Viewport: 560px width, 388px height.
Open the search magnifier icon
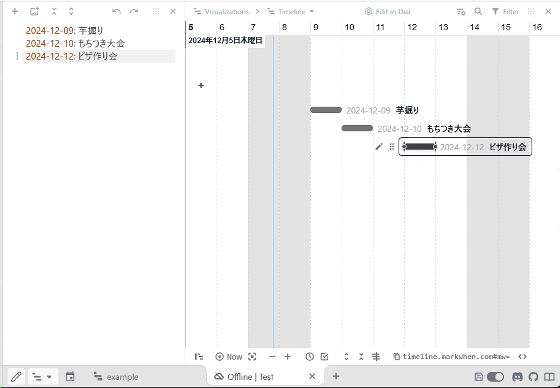click(x=478, y=11)
